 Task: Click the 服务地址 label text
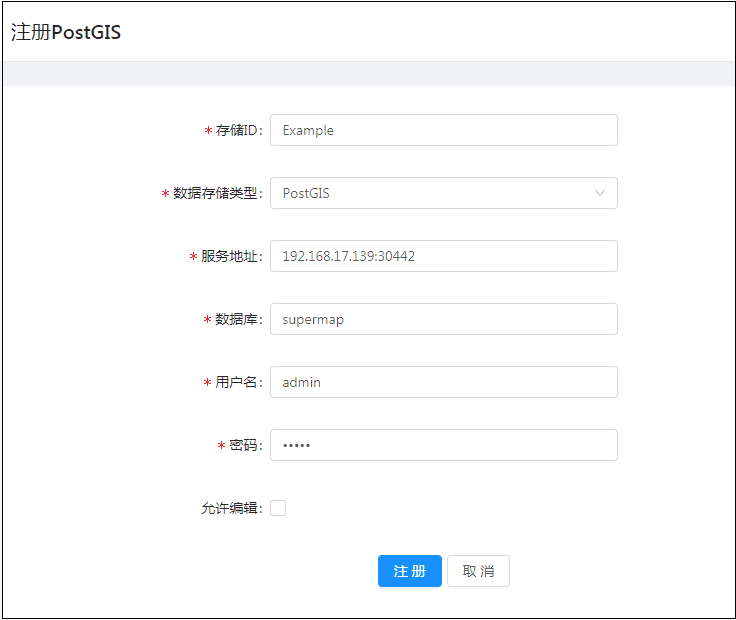[230, 257]
